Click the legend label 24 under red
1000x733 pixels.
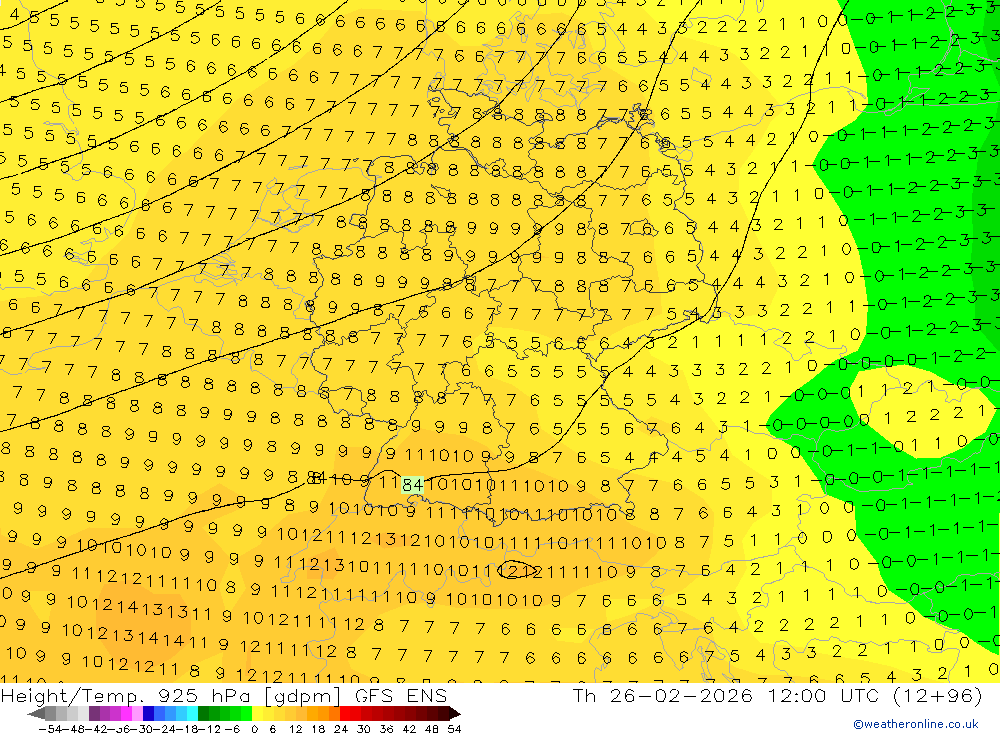tap(341, 729)
